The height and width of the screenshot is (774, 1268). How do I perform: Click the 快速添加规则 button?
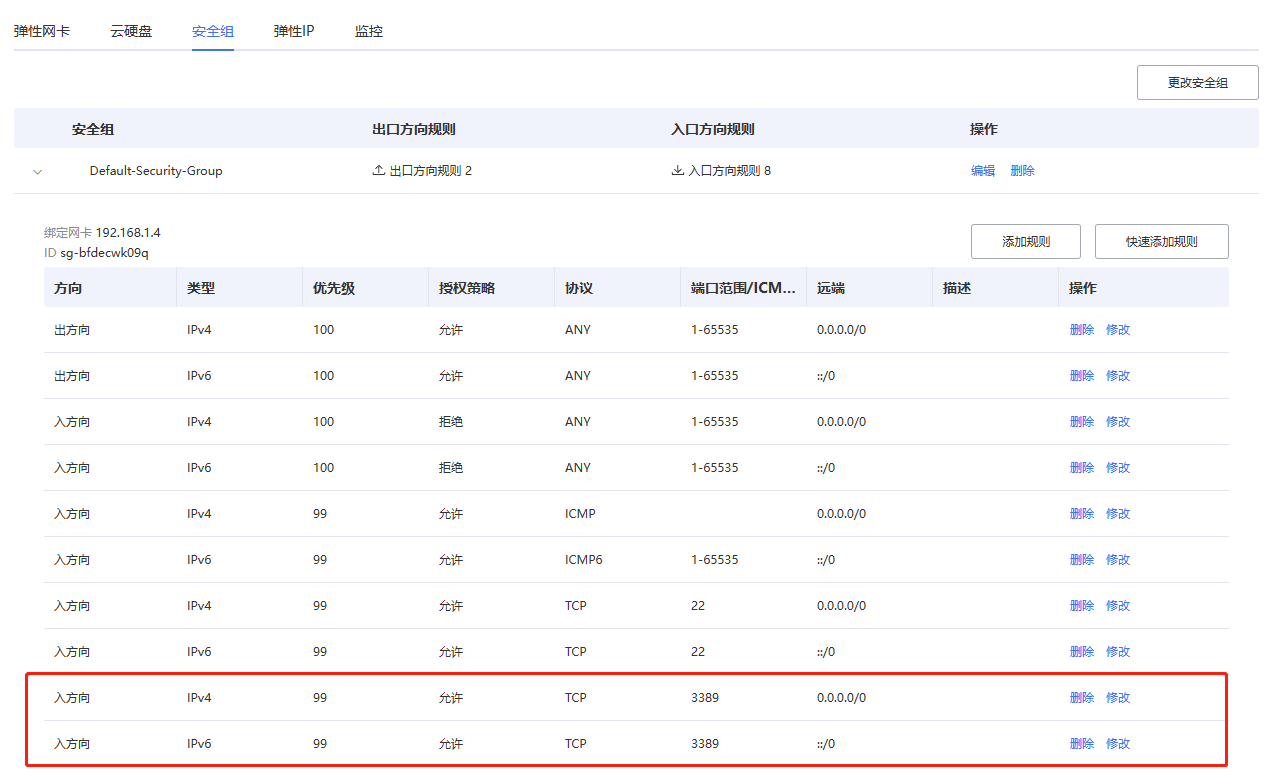coord(1161,242)
